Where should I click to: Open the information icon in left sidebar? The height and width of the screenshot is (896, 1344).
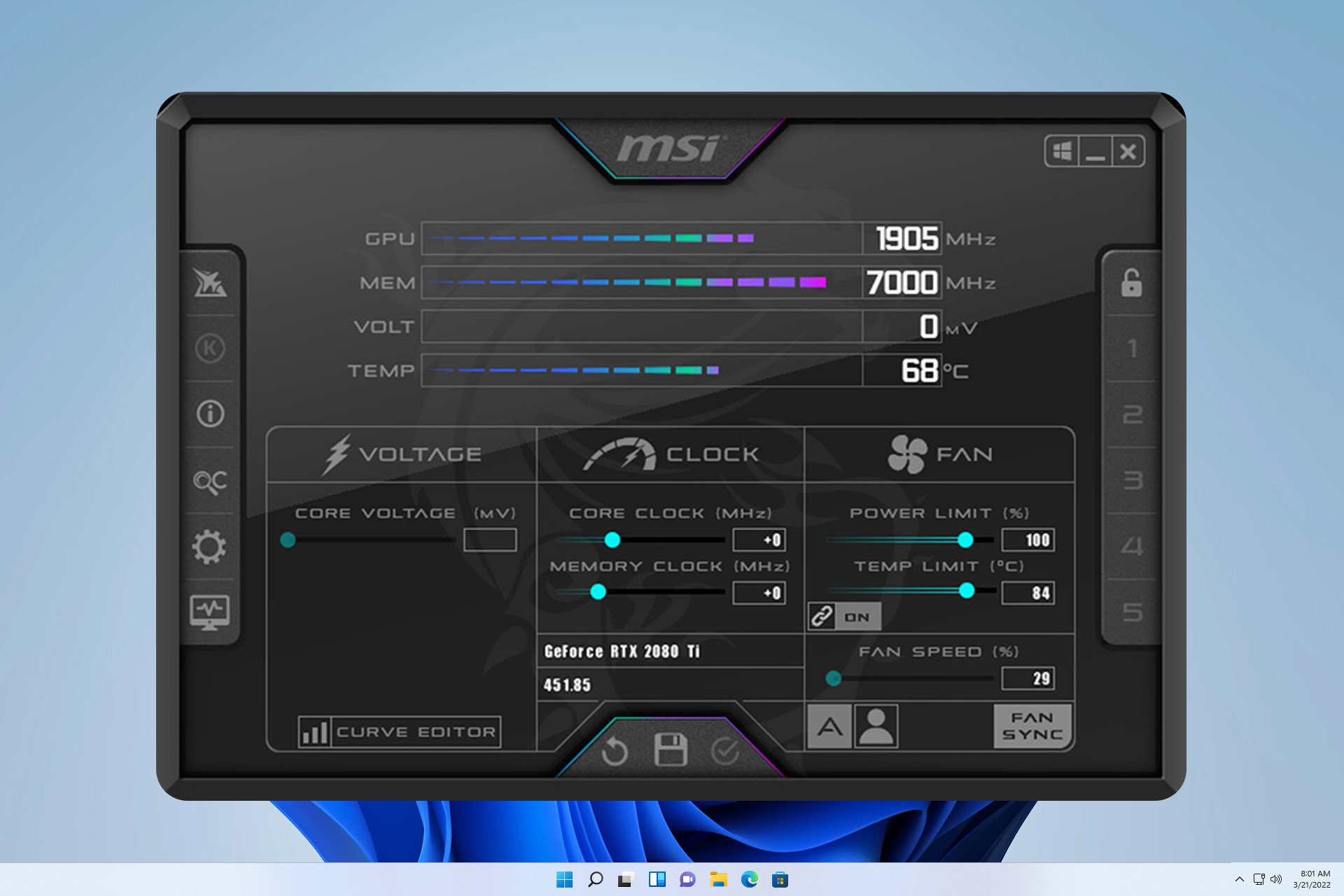click(210, 414)
